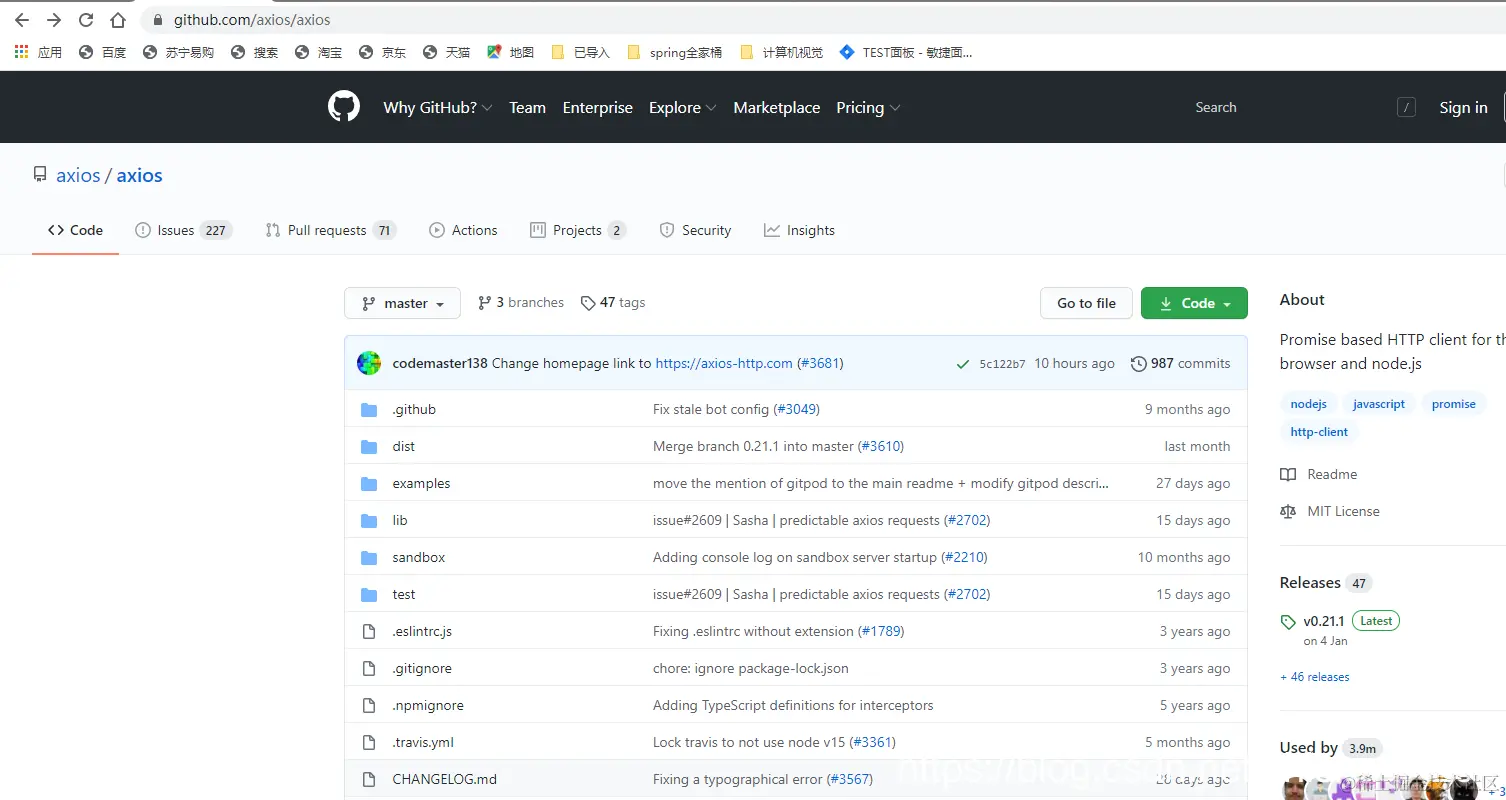Click the .eslintrc.js file icon
1506x800 pixels.
[x=369, y=632]
